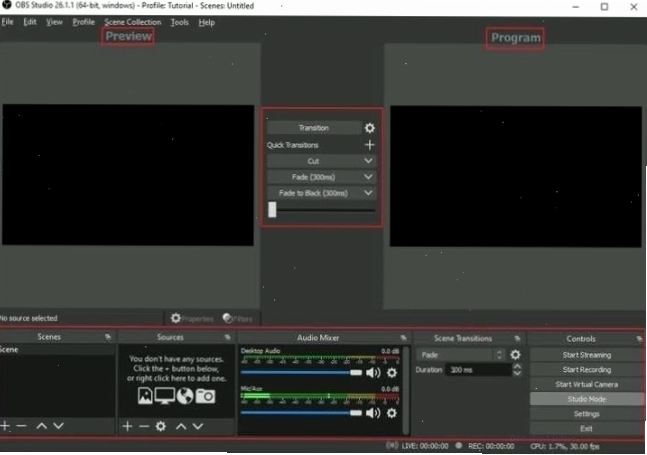The width and height of the screenshot is (647, 455).
Task: Expand the Cut quick transition dropdown
Action: pos(368,161)
